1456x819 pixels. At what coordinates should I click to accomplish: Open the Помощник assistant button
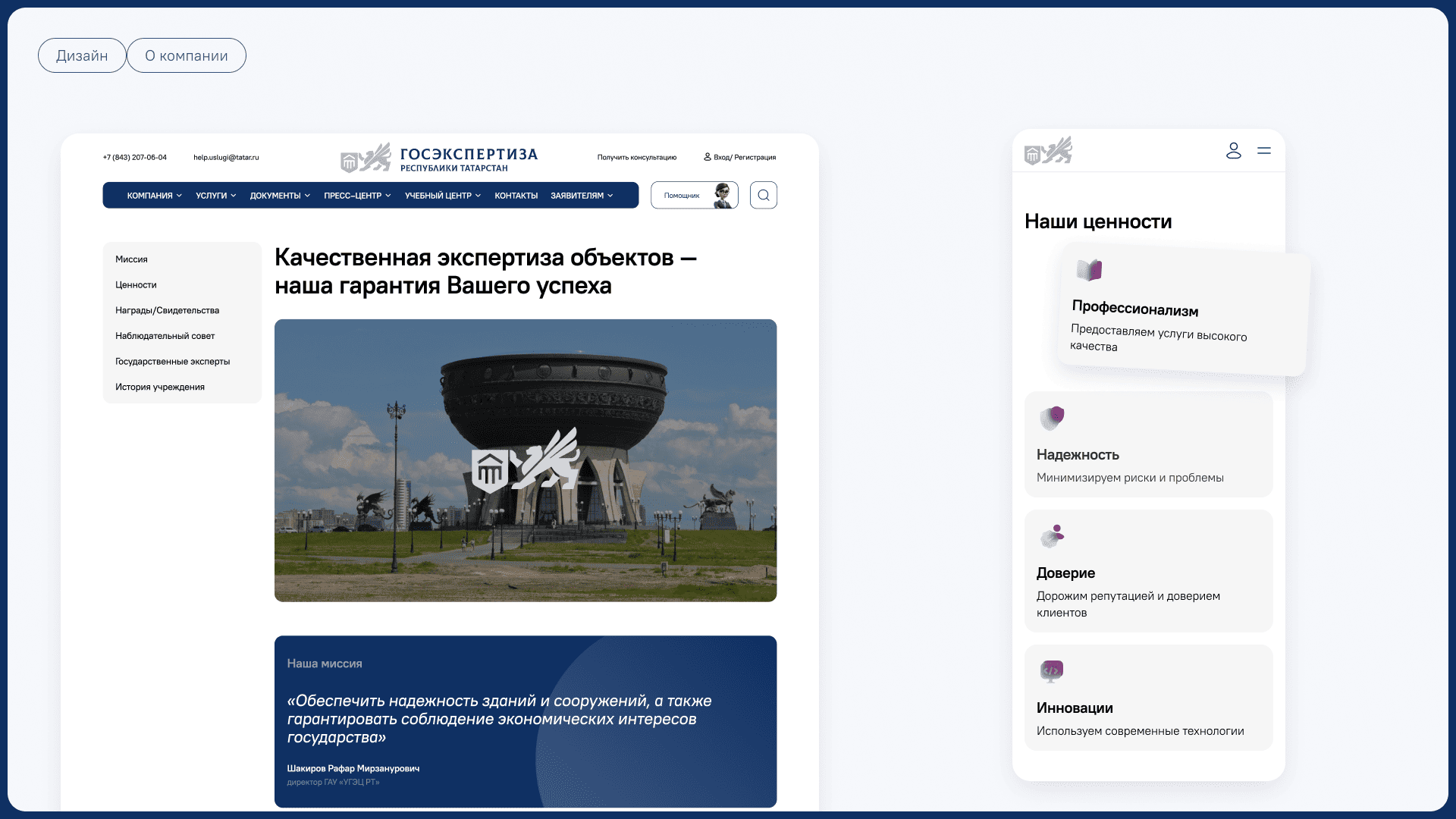[694, 195]
